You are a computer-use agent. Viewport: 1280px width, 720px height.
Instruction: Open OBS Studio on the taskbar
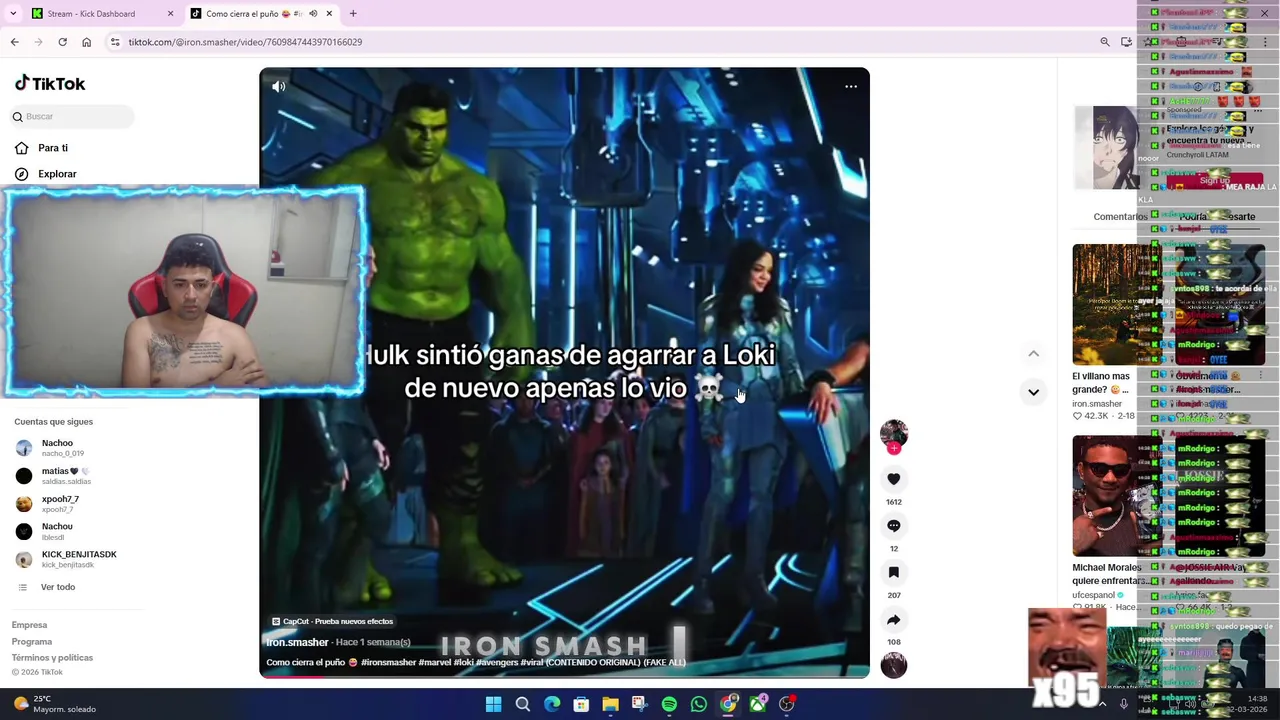click(x=787, y=704)
